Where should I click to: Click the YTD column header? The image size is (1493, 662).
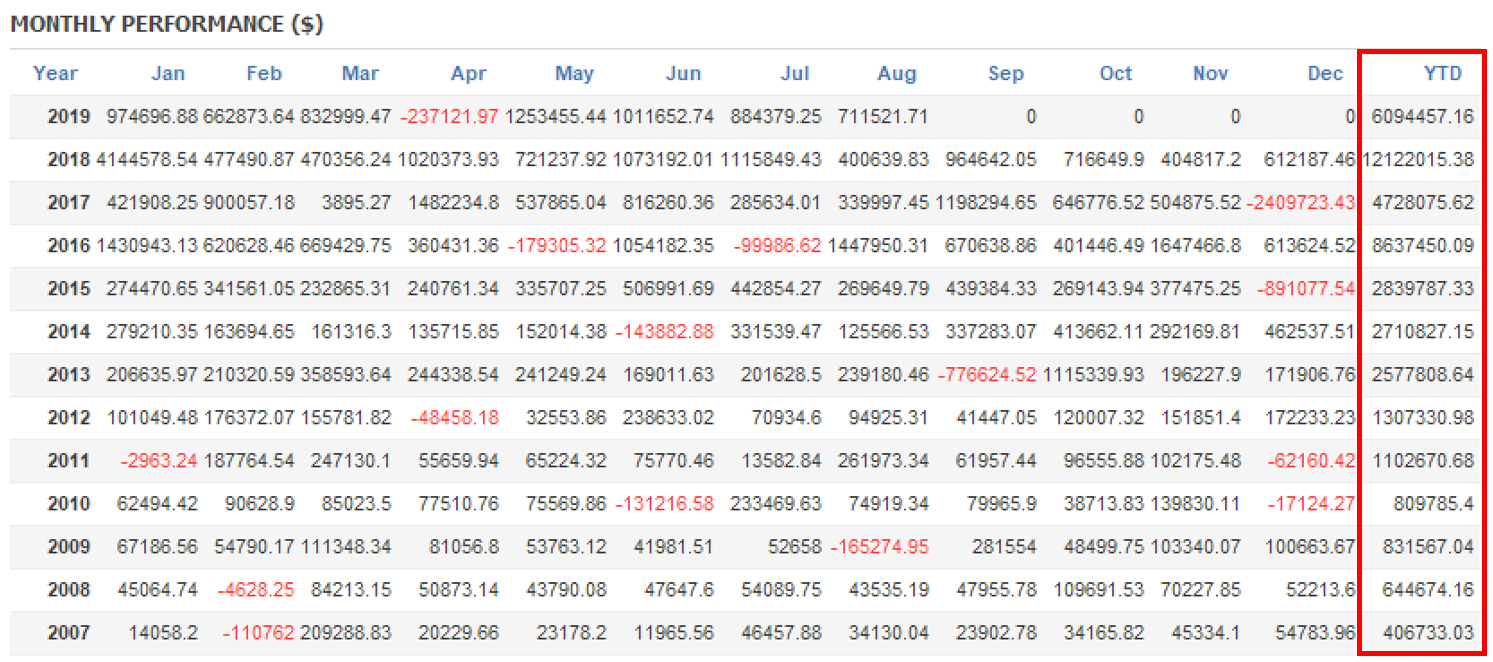click(x=1442, y=73)
